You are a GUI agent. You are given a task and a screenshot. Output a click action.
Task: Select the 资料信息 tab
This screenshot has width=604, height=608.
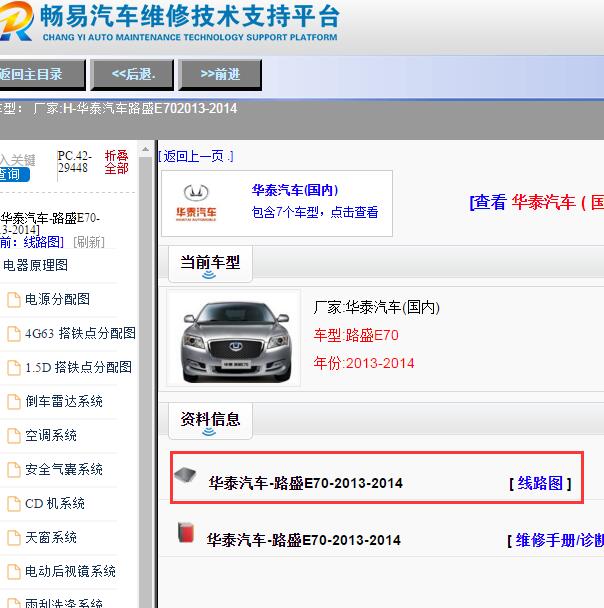210,421
